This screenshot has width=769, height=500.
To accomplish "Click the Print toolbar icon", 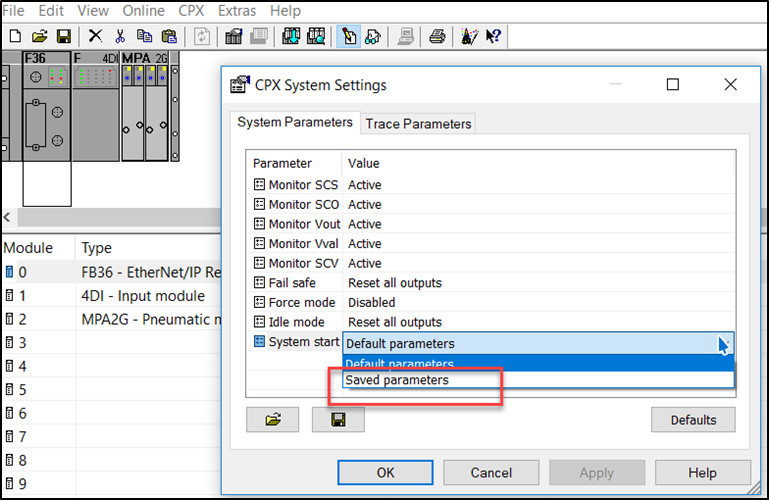I will [x=437, y=36].
